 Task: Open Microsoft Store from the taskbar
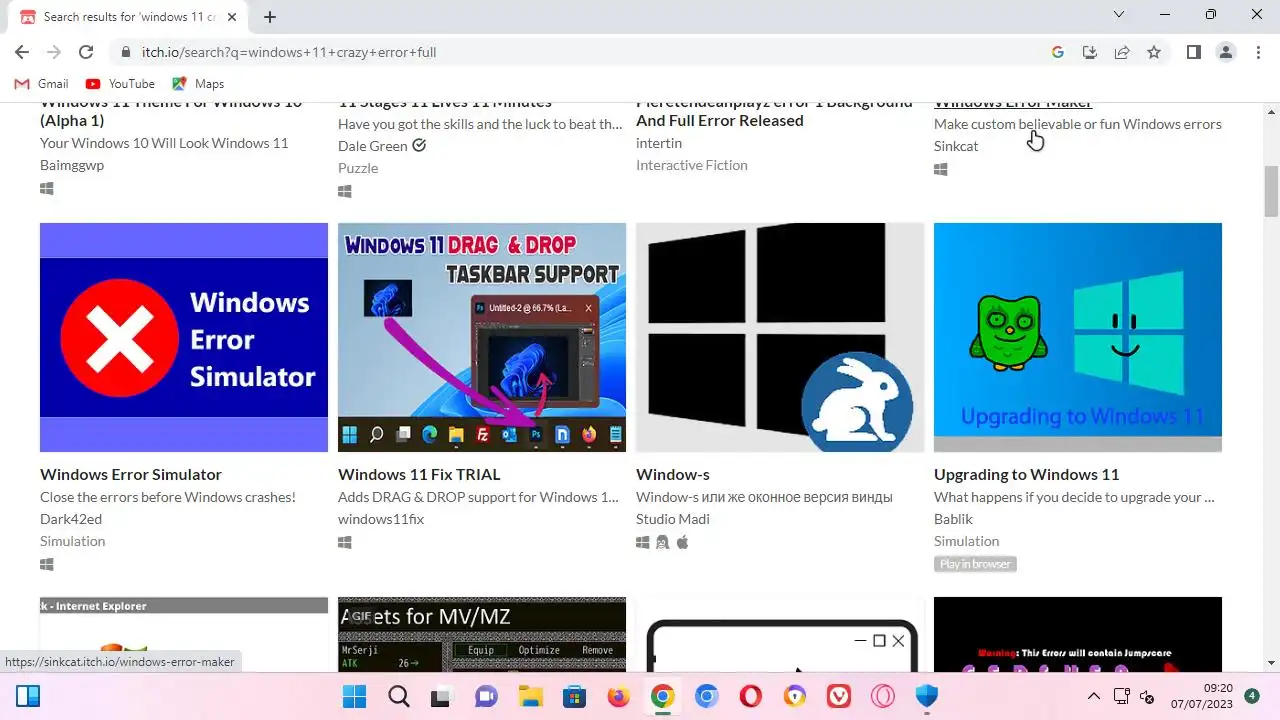tap(574, 696)
